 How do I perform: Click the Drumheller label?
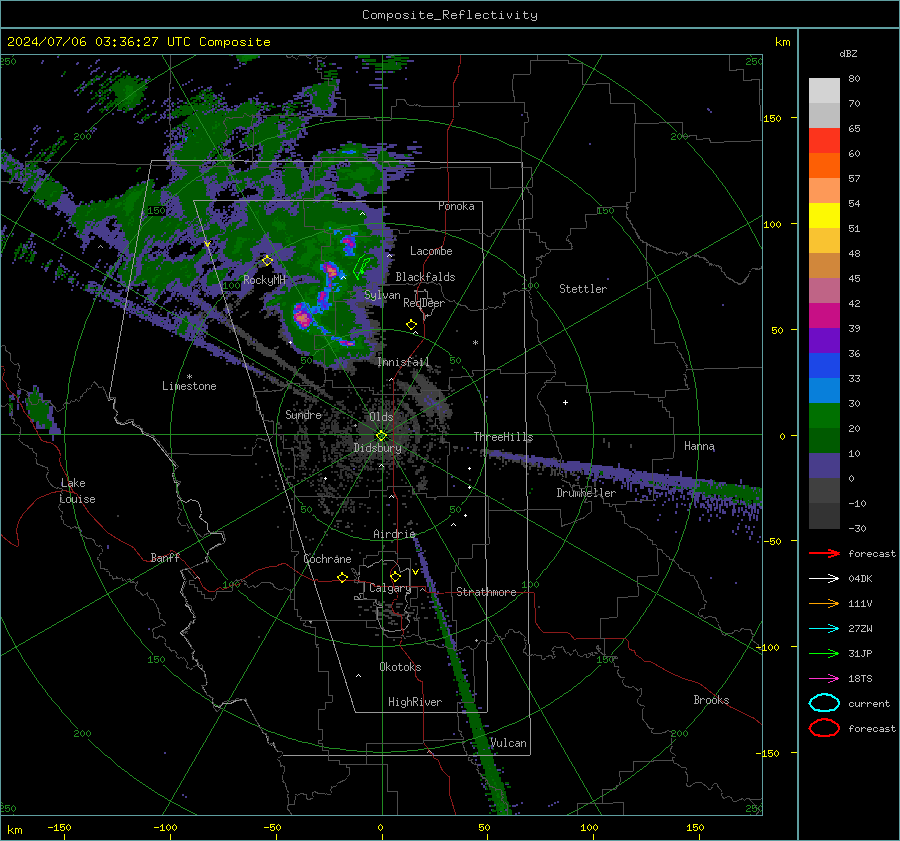coord(586,493)
